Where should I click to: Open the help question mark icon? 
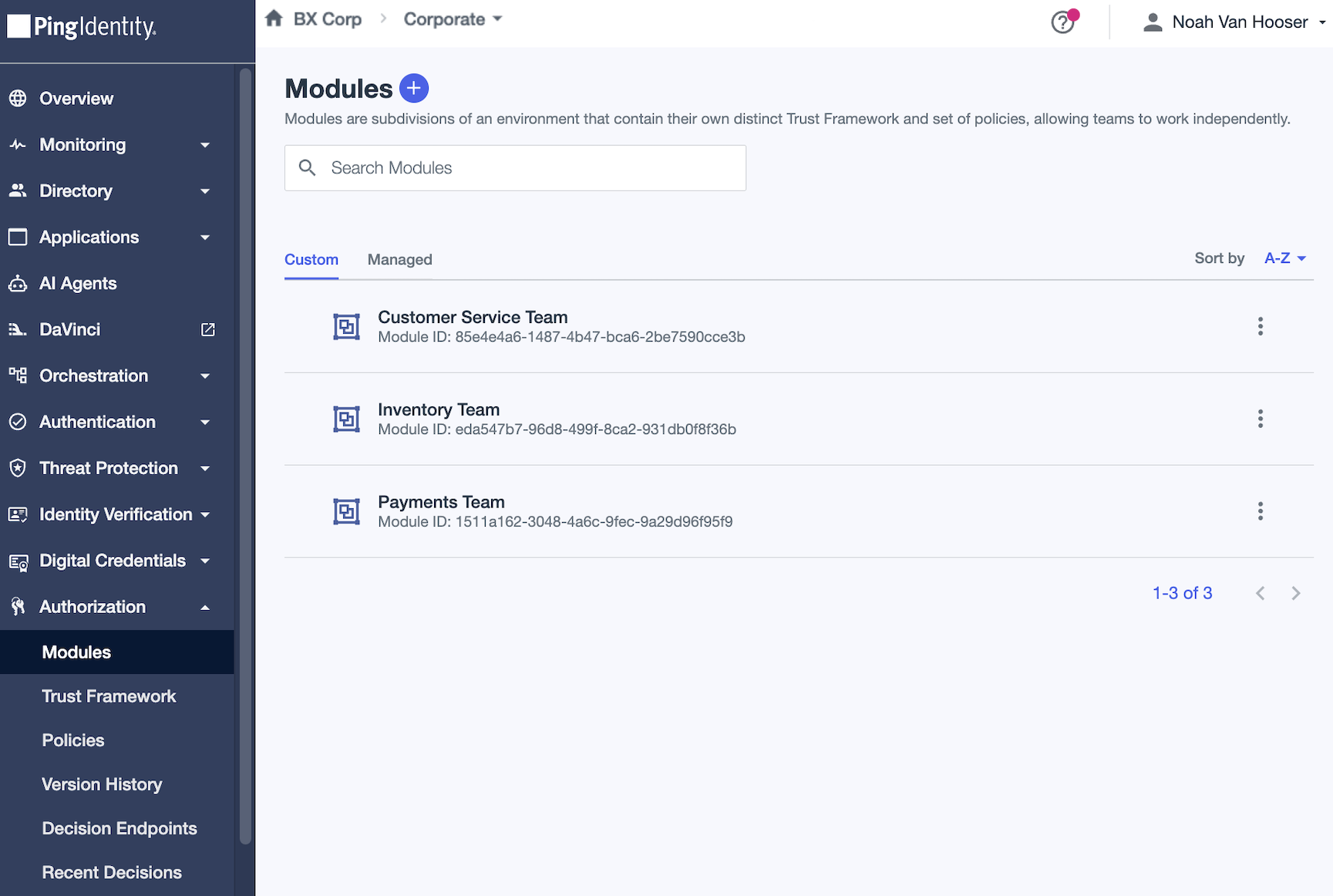click(x=1063, y=22)
